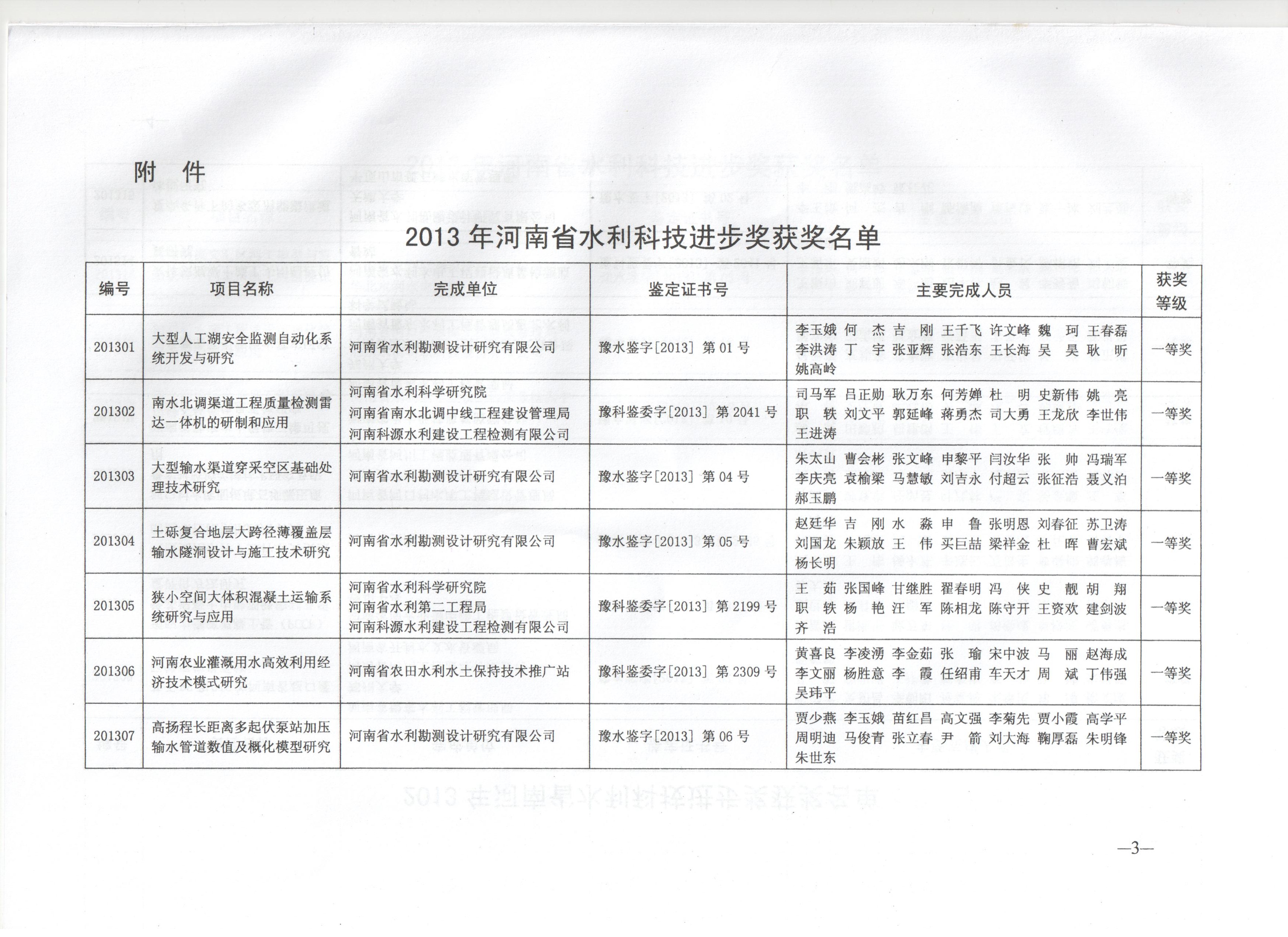Viewport: 1288px width, 937px height.
Task: Click '一等奖' in row 201305
Action: (x=1171, y=608)
